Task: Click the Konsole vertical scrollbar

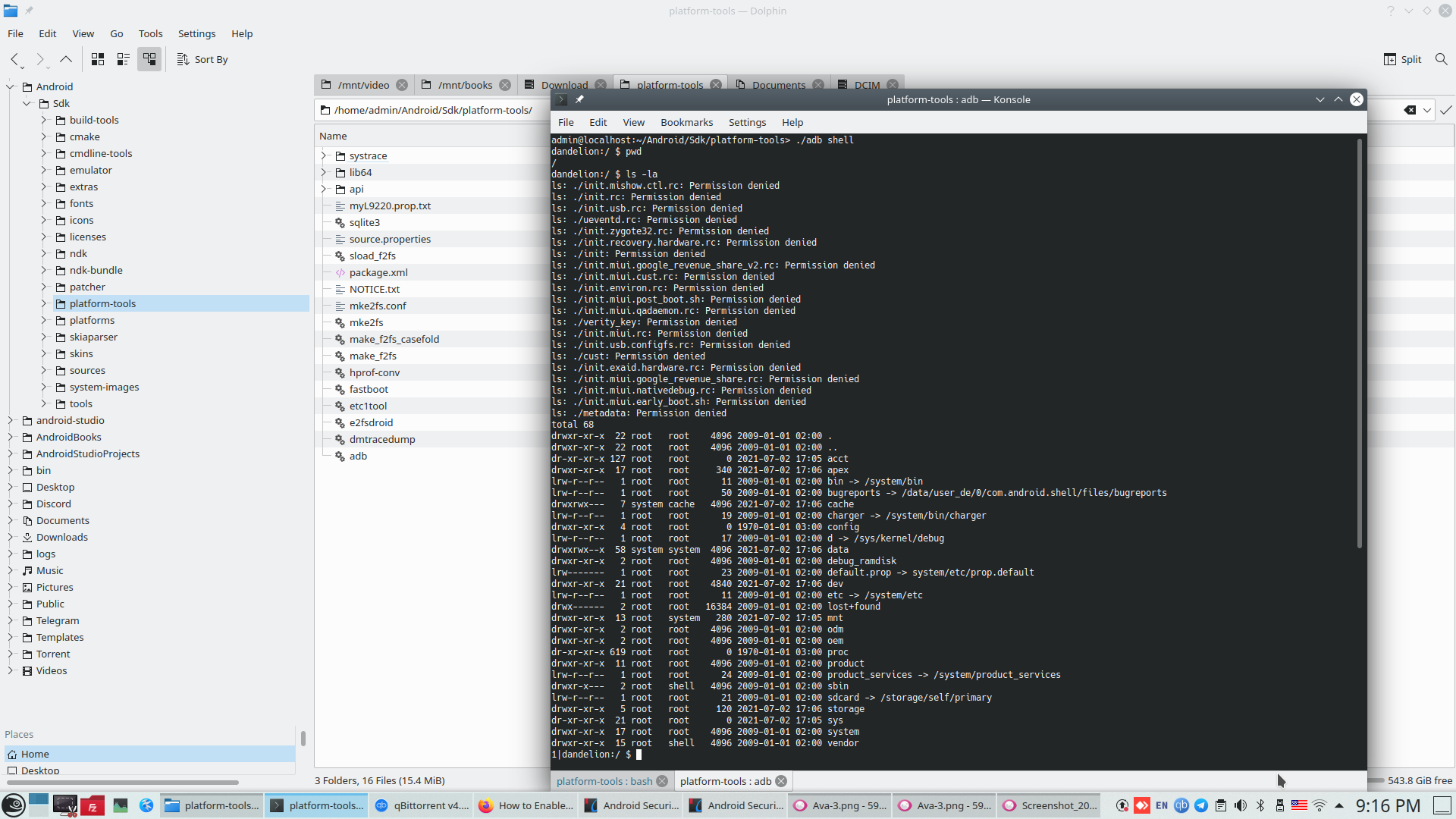Action: [1359, 341]
